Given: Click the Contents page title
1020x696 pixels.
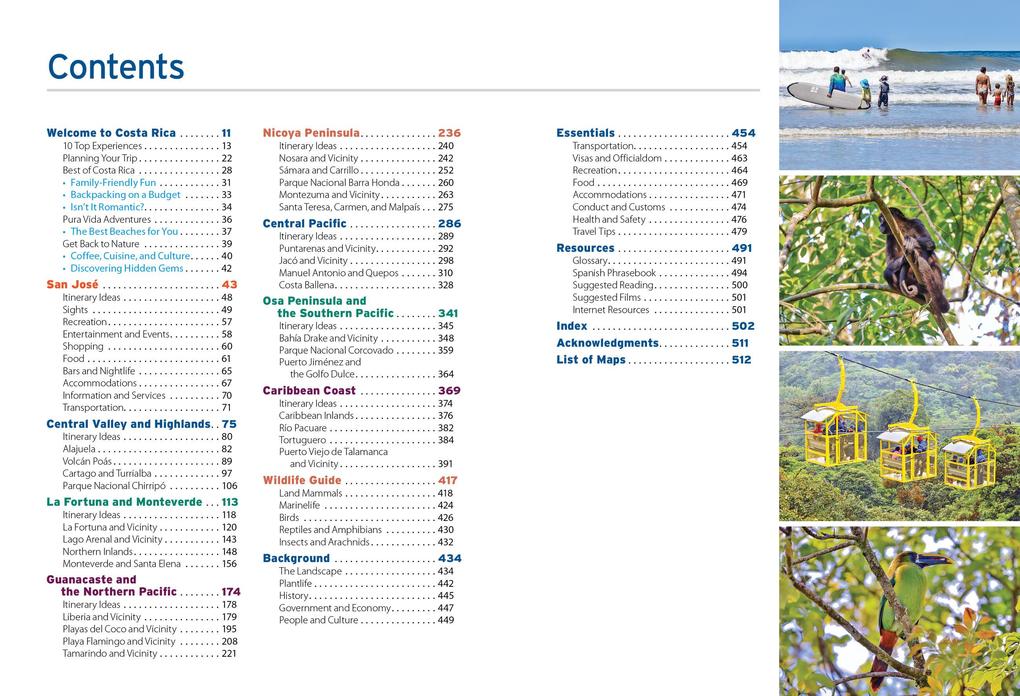Looking at the screenshot, I should (x=116, y=67).
